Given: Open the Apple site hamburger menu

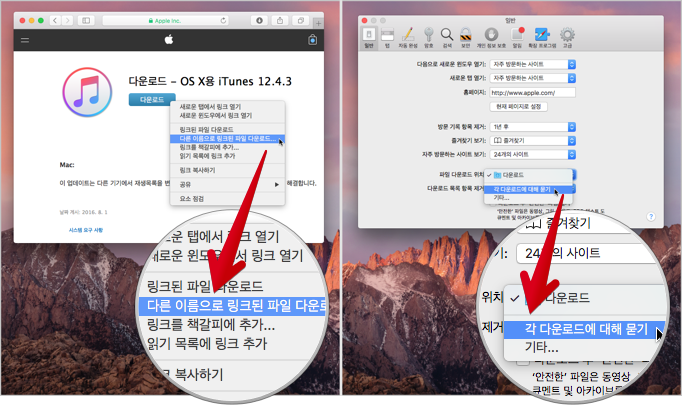Looking at the screenshot, I should click(25, 40).
